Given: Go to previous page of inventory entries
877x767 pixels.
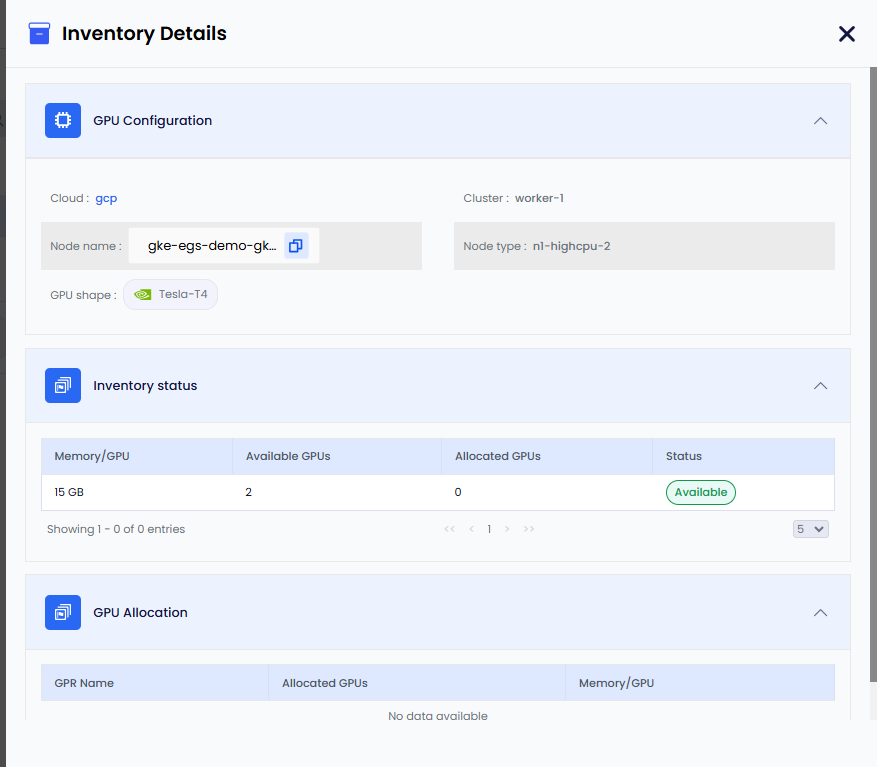Looking at the screenshot, I should [x=471, y=529].
